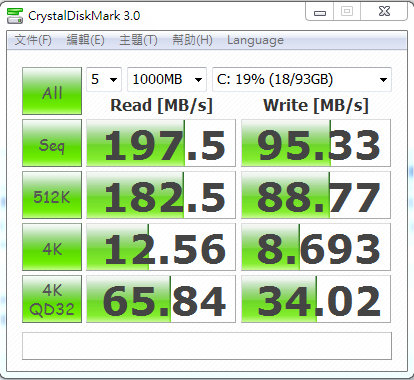Screen dimensions: 414x380
Task: Start the Seq sequential test
Action: (x=52, y=143)
